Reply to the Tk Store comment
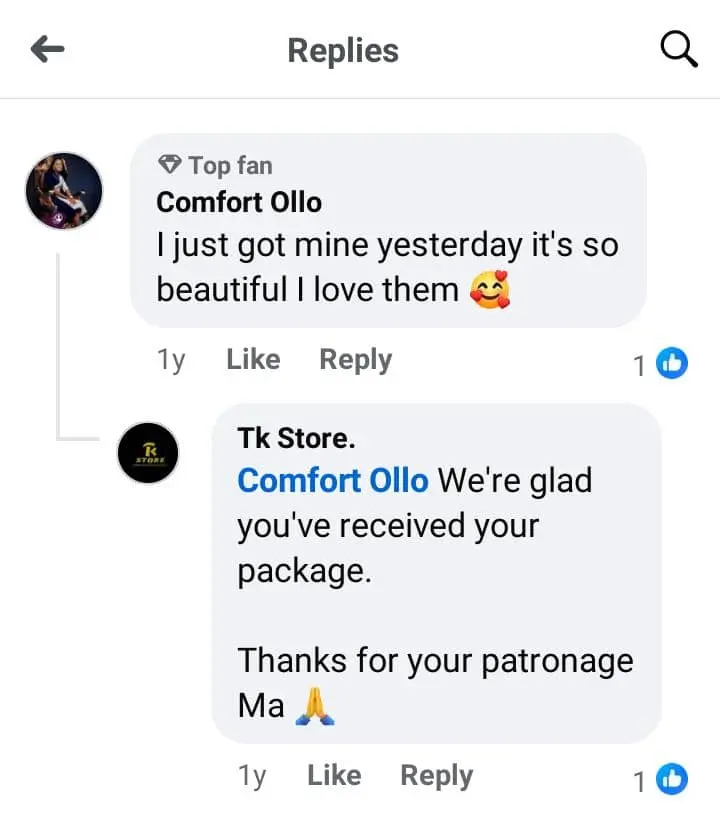The image size is (720, 820). tap(436, 776)
